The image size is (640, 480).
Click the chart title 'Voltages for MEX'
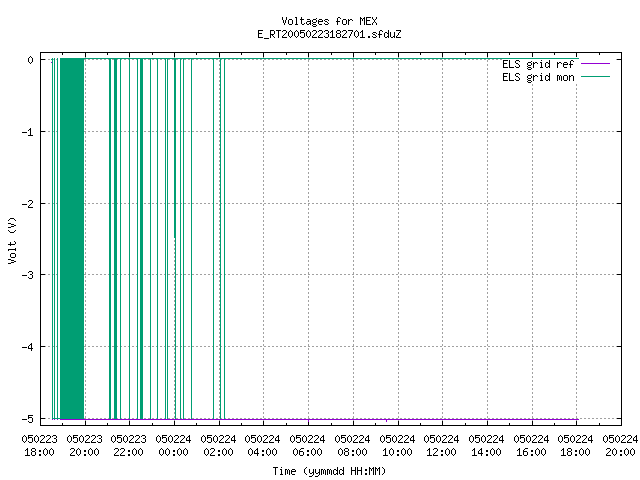[x=329, y=21]
